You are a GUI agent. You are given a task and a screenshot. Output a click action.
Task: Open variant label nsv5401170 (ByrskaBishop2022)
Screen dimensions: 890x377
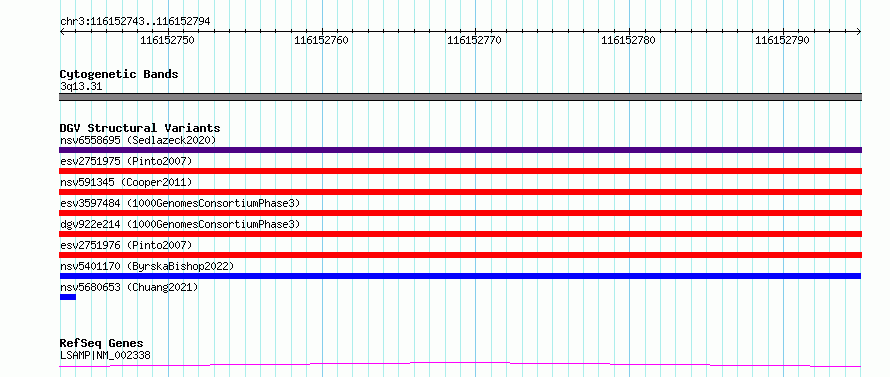pyautogui.click(x=147, y=266)
